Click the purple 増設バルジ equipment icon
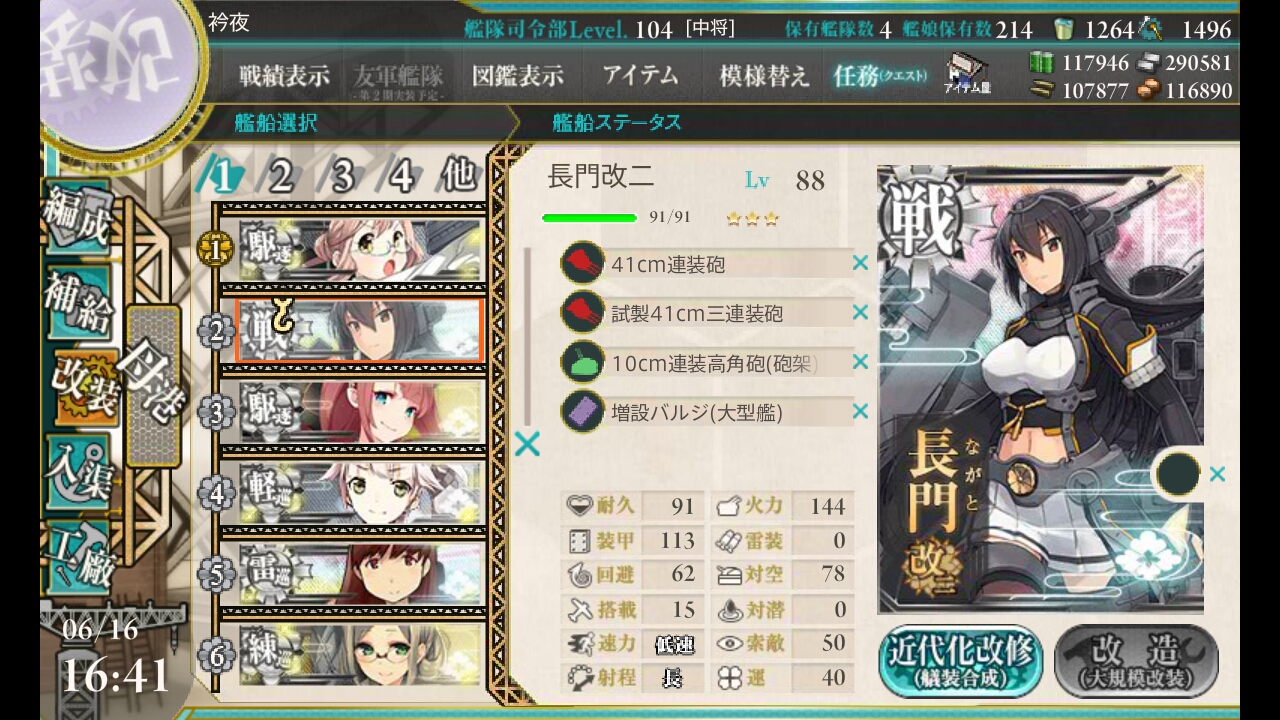The image size is (1280, 720). (582, 411)
